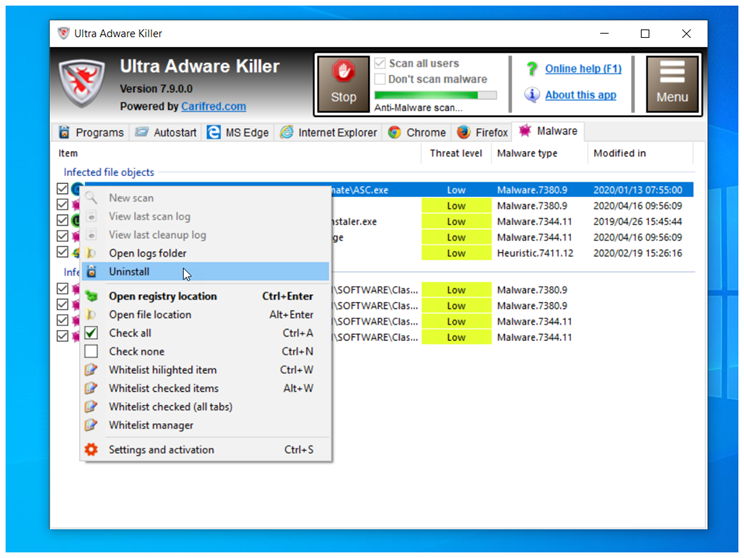Click the notepad icon for Whitelist hilighted item

pyautogui.click(x=91, y=370)
